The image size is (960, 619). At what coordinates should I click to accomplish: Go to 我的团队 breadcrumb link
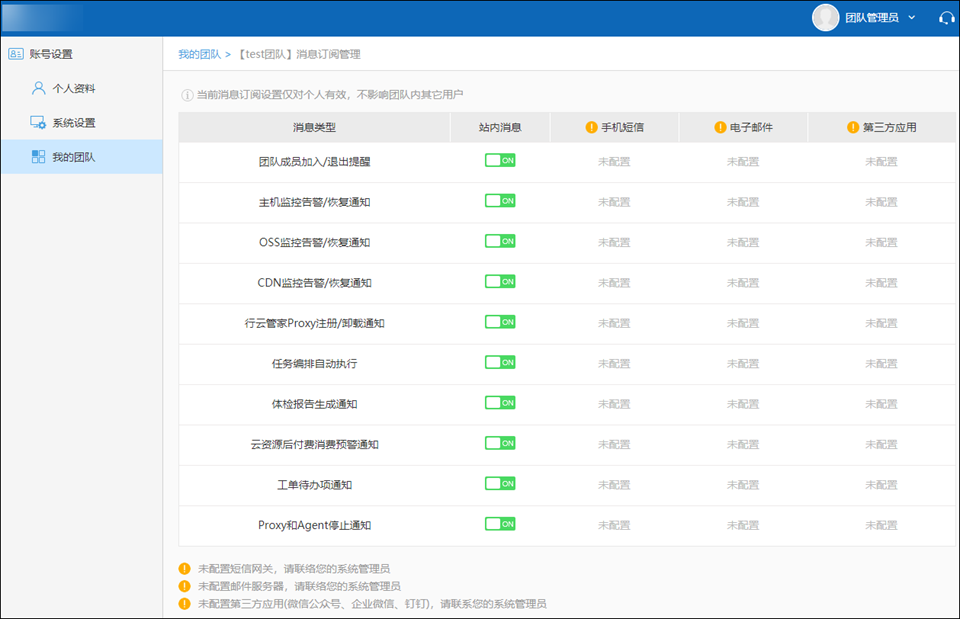pyautogui.click(x=199, y=54)
